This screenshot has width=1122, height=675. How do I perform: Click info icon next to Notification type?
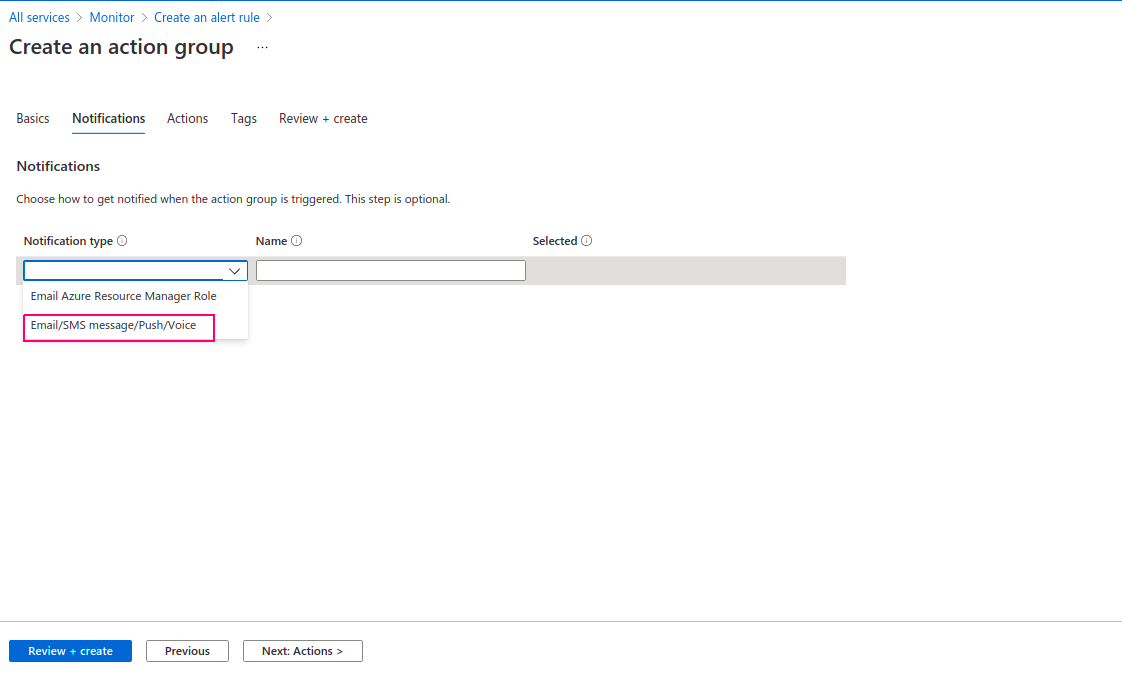[x=122, y=241]
